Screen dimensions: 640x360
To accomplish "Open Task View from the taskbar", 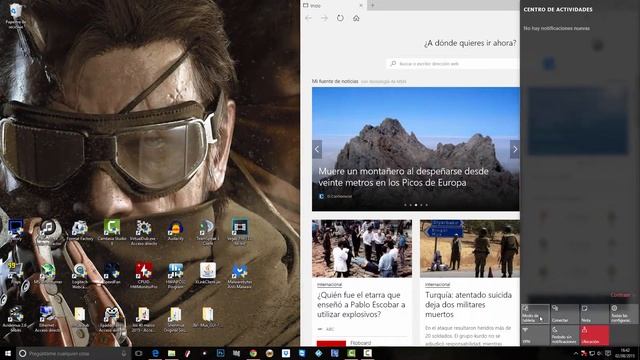I will [x=139, y=353].
